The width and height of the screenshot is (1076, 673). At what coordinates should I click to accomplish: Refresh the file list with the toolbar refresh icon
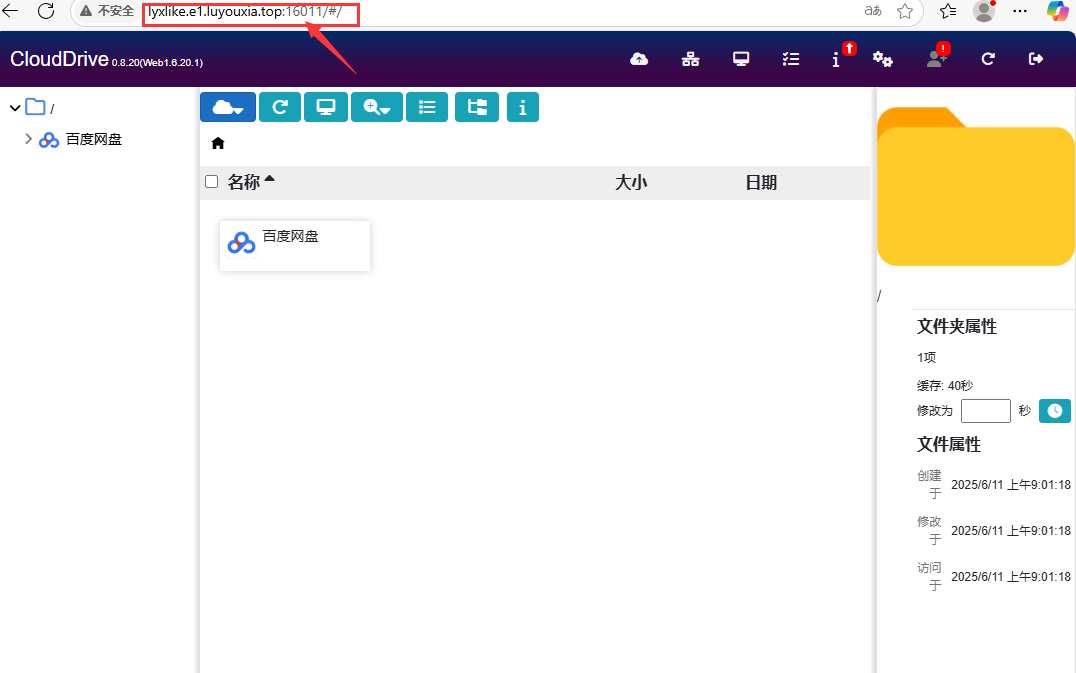coord(280,107)
